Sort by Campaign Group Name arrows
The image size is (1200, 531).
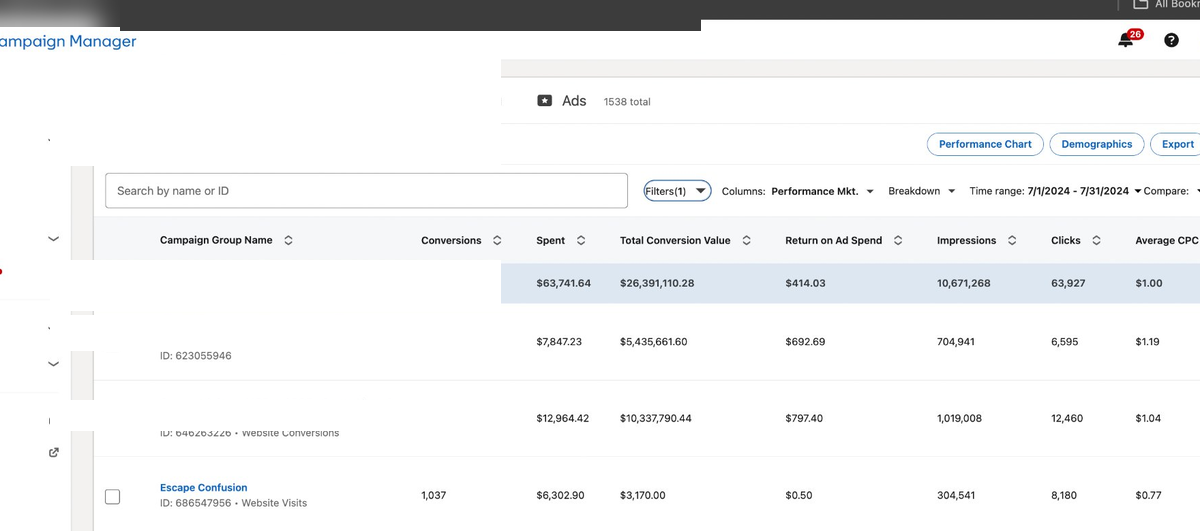click(x=289, y=241)
